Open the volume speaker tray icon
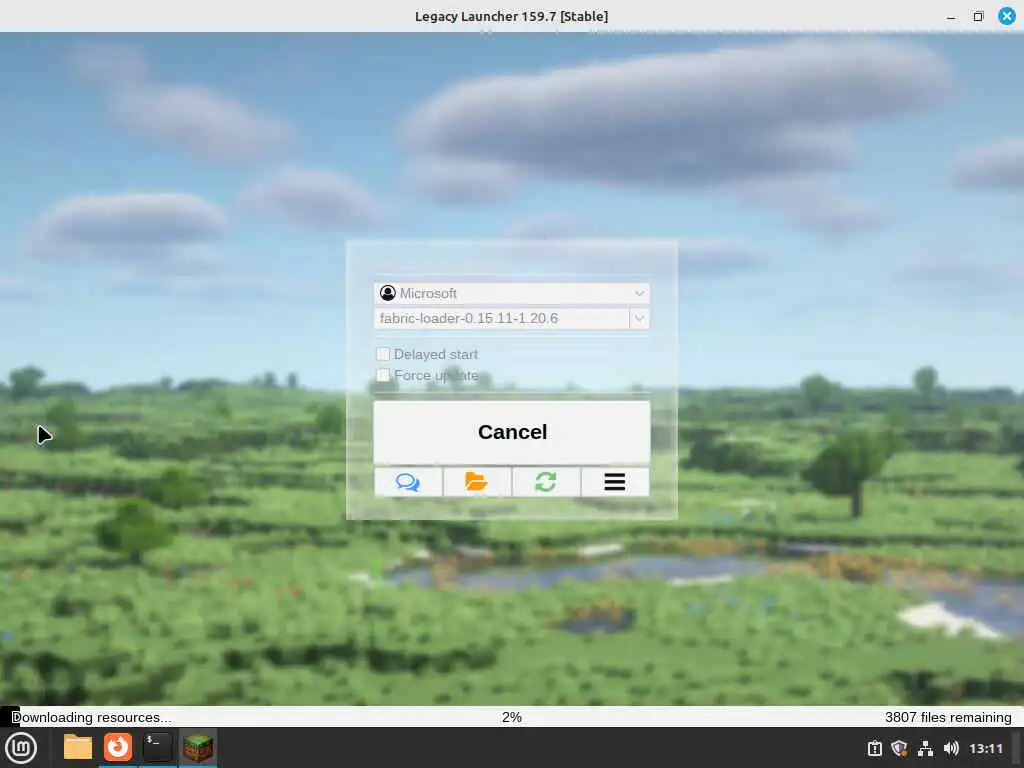The height and width of the screenshot is (768, 1024). pyautogui.click(x=951, y=748)
